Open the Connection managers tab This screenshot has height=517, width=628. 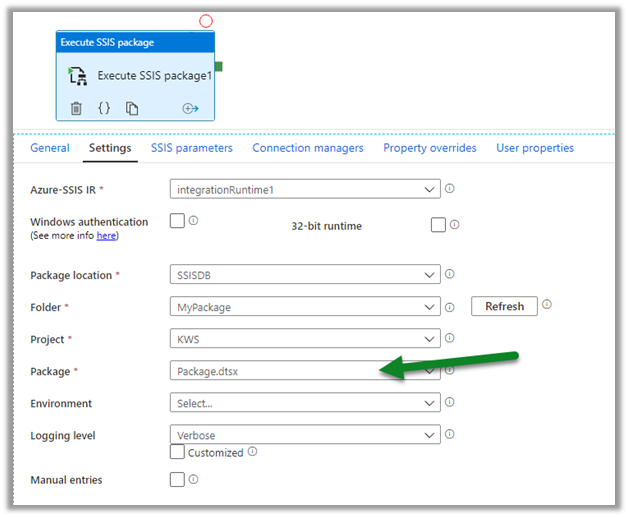tap(308, 148)
